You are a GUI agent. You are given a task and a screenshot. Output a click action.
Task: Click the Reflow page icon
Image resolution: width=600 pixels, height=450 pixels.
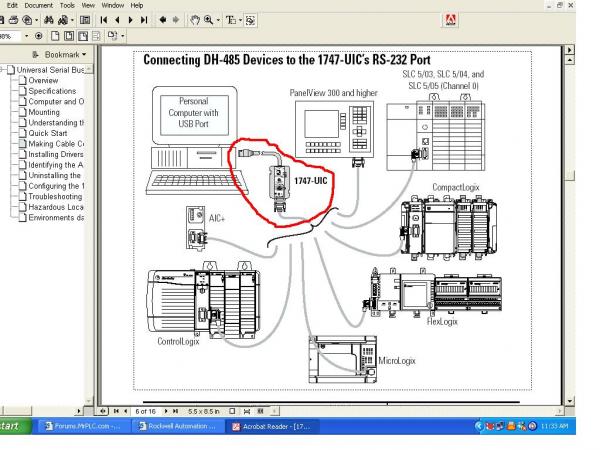(x=96, y=36)
